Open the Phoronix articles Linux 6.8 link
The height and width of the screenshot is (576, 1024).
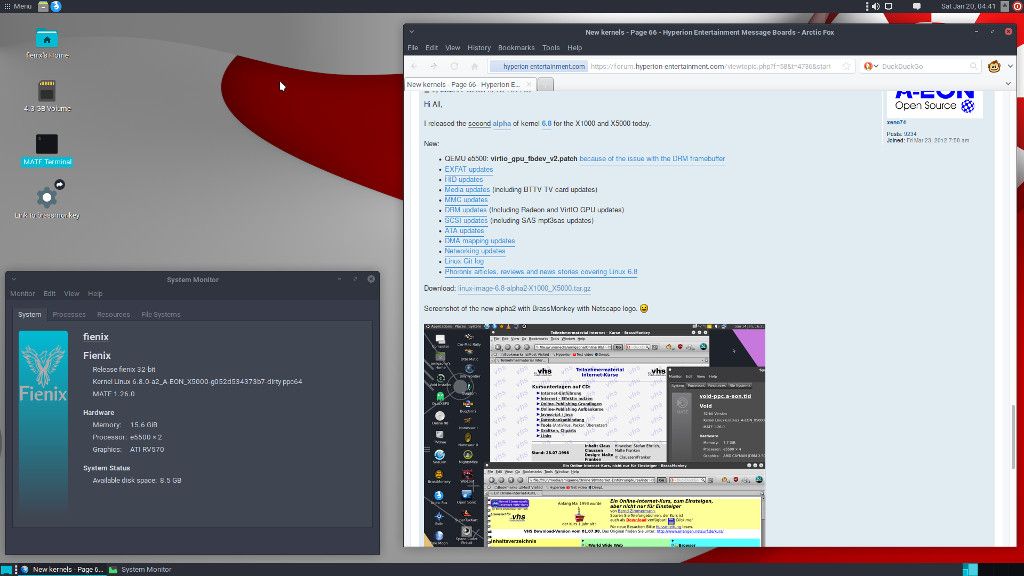click(x=541, y=272)
